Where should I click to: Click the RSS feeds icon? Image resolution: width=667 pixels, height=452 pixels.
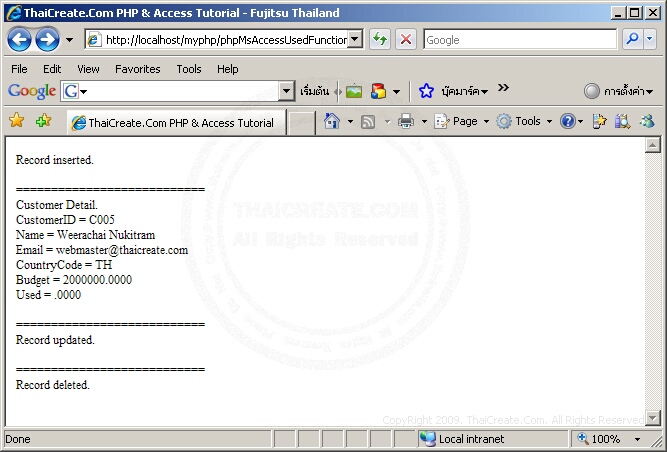pyautogui.click(x=368, y=122)
